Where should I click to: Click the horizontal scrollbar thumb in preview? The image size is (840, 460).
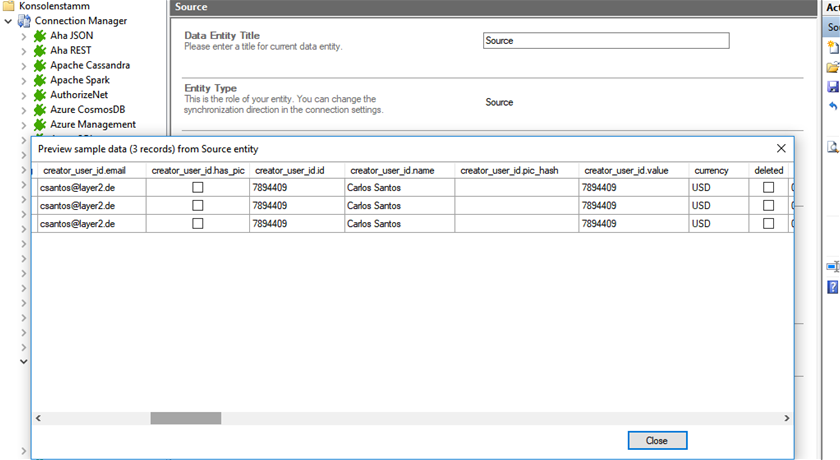(x=185, y=418)
